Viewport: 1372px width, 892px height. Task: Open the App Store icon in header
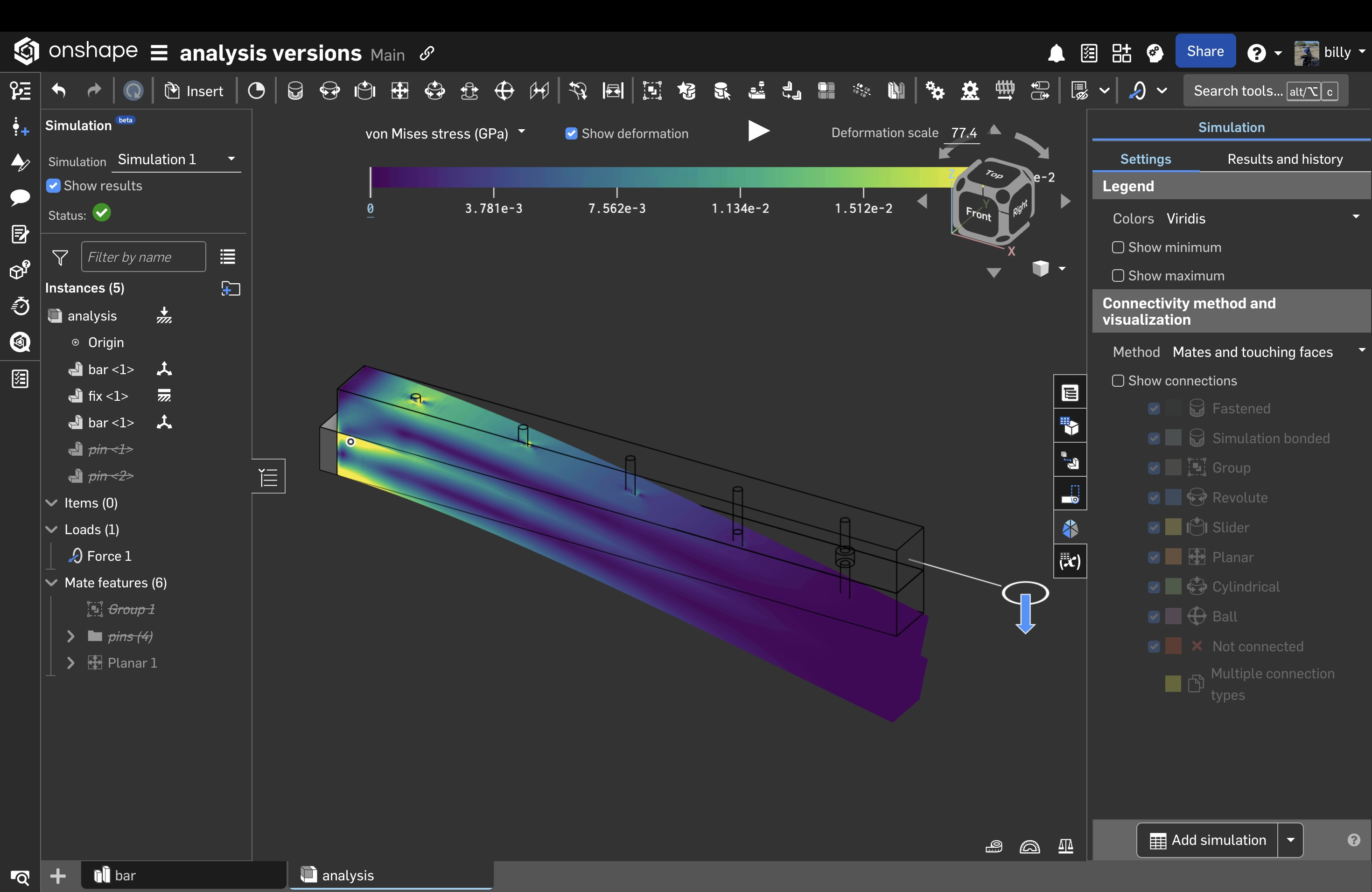1121,53
